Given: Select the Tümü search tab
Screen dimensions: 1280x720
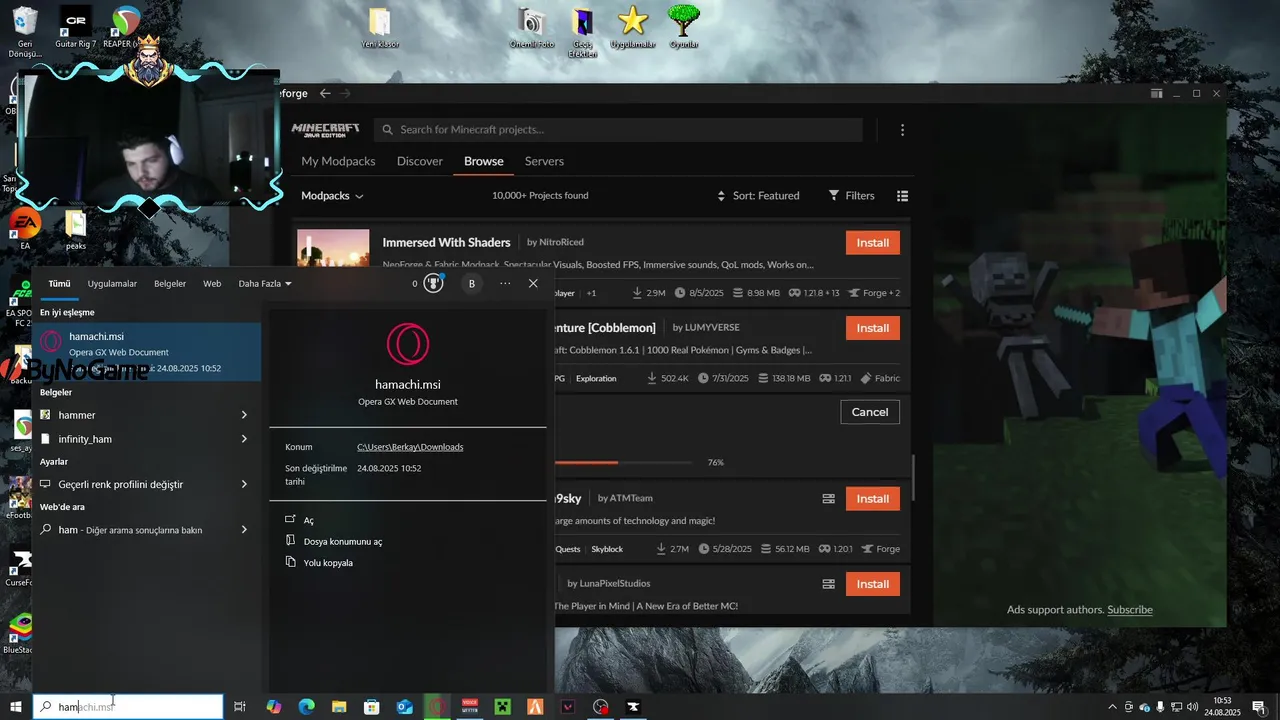Looking at the screenshot, I should (x=59, y=284).
